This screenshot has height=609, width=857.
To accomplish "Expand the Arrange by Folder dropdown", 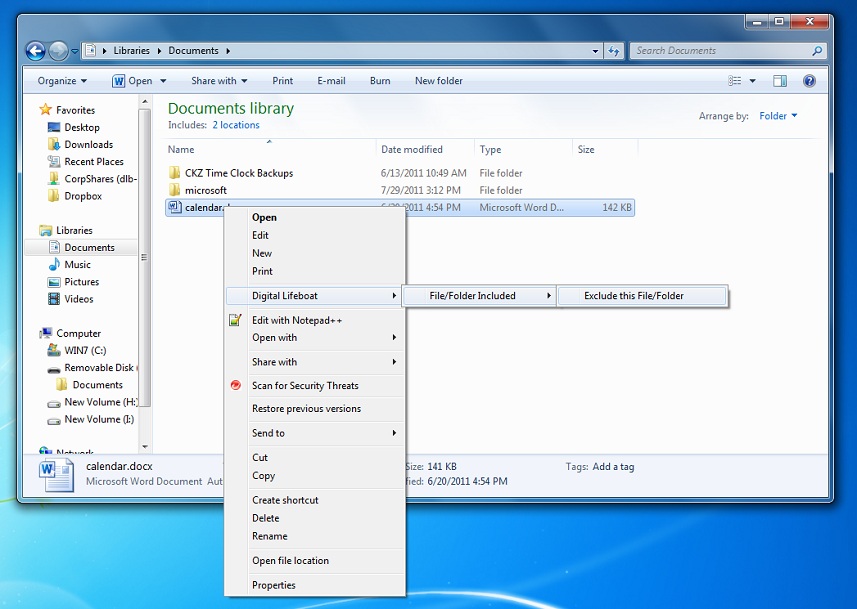I will pyautogui.click(x=778, y=116).
